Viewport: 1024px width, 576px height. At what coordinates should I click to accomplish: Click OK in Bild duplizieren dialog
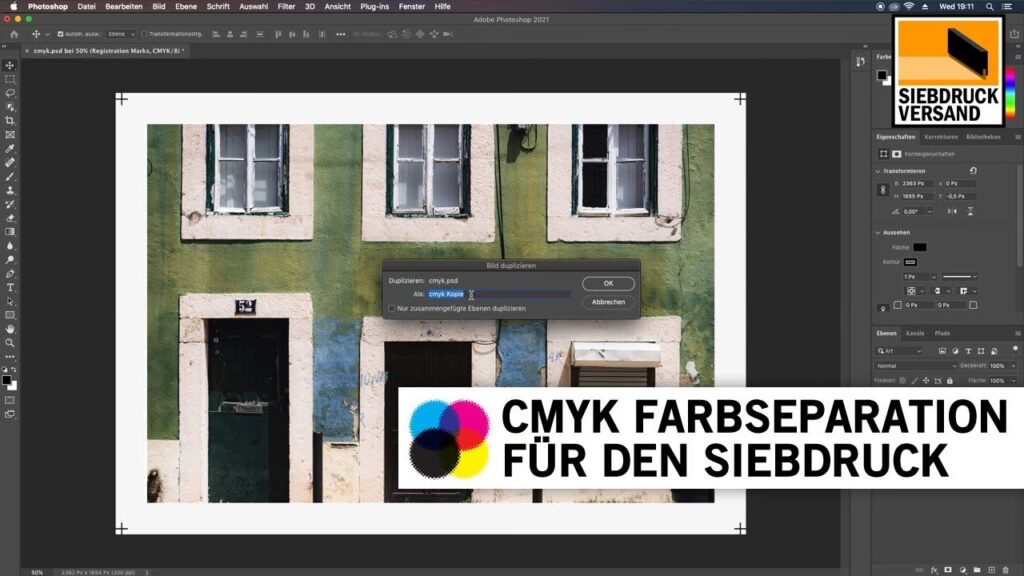coord(608,284)
